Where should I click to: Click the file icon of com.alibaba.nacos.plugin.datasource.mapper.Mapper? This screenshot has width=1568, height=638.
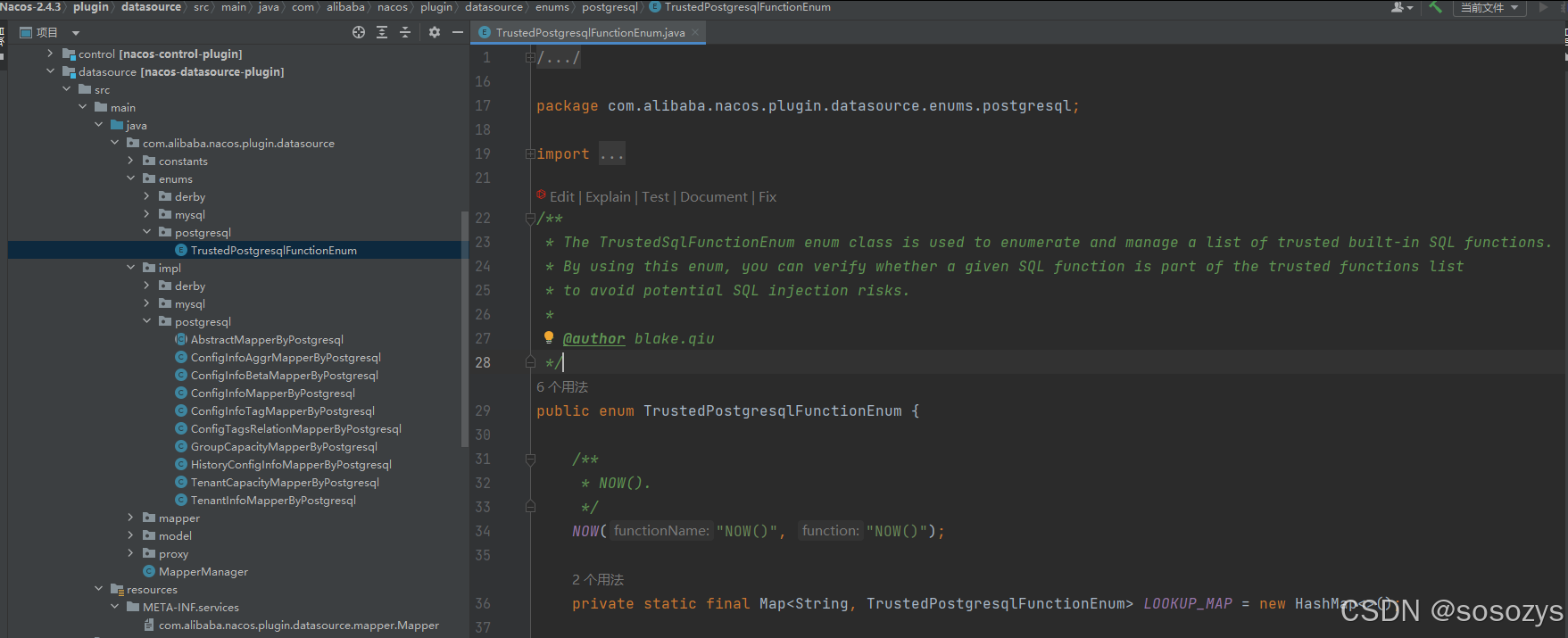pos(149,625)
